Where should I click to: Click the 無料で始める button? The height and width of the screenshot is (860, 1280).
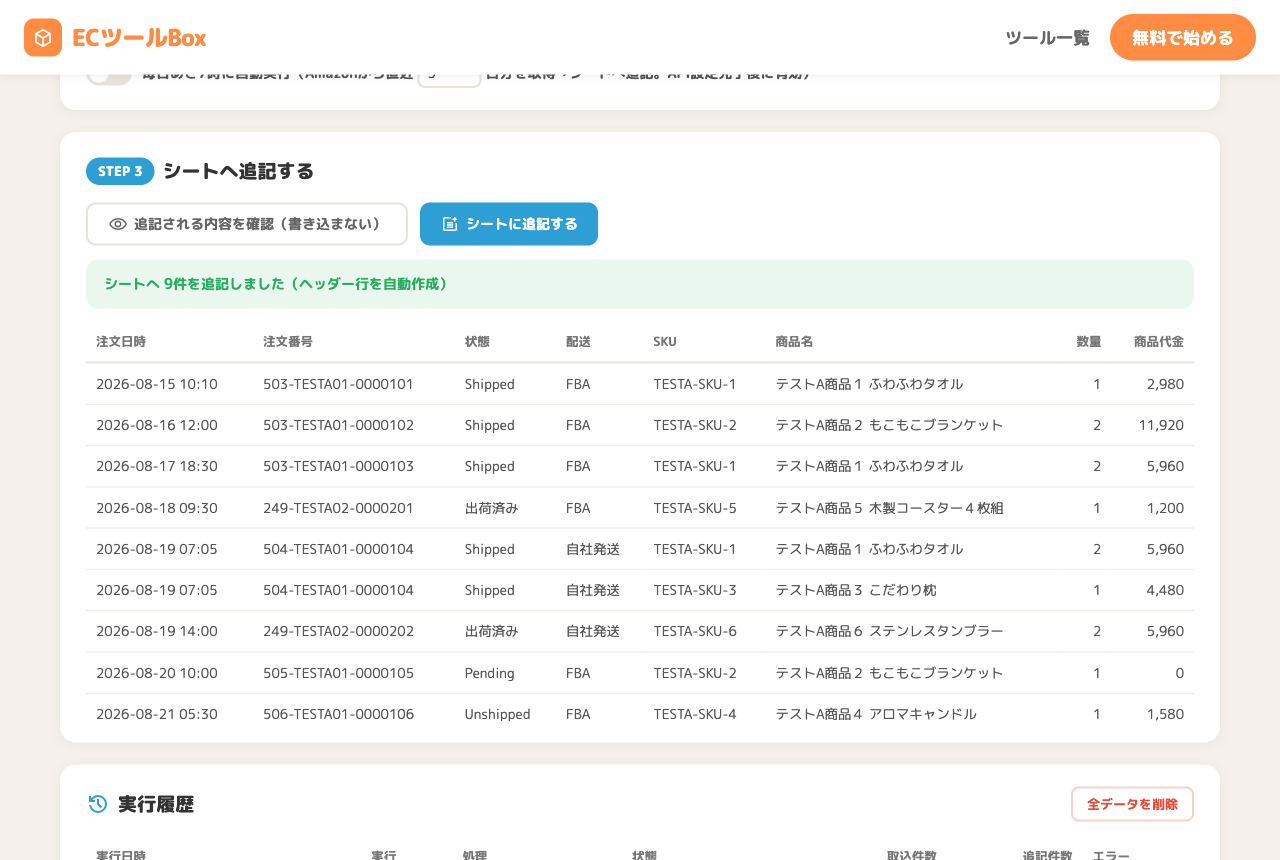(x=1183, y=38)
